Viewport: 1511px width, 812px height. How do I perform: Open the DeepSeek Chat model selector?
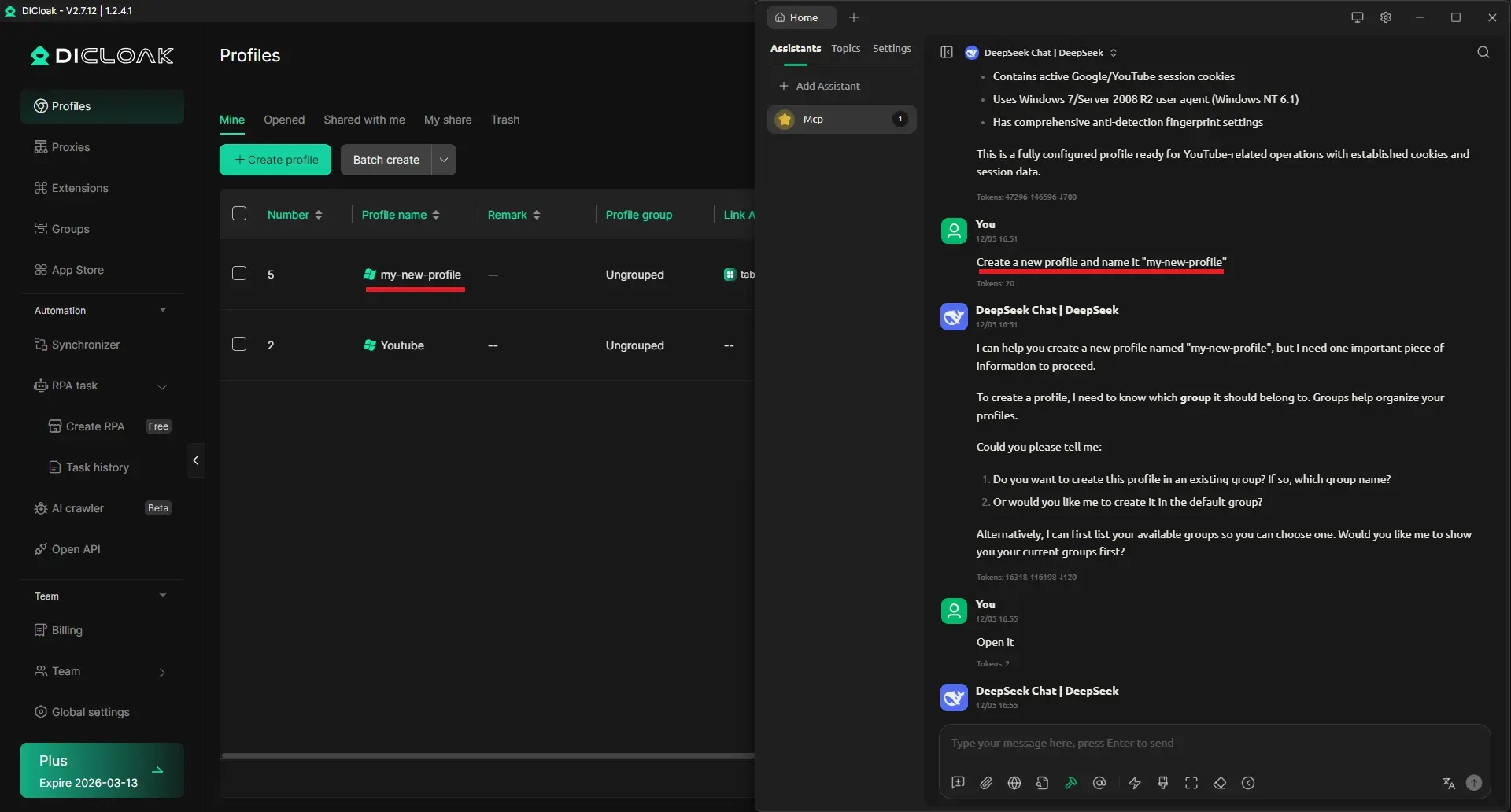tap(1043, 53)
